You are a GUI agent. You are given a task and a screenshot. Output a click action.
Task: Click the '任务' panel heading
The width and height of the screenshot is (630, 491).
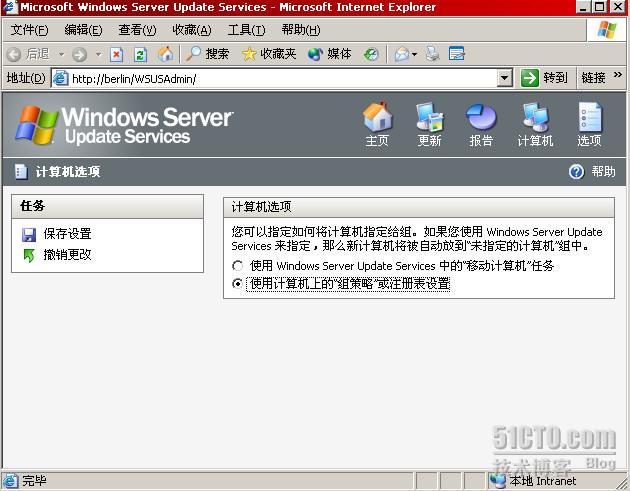32,206
